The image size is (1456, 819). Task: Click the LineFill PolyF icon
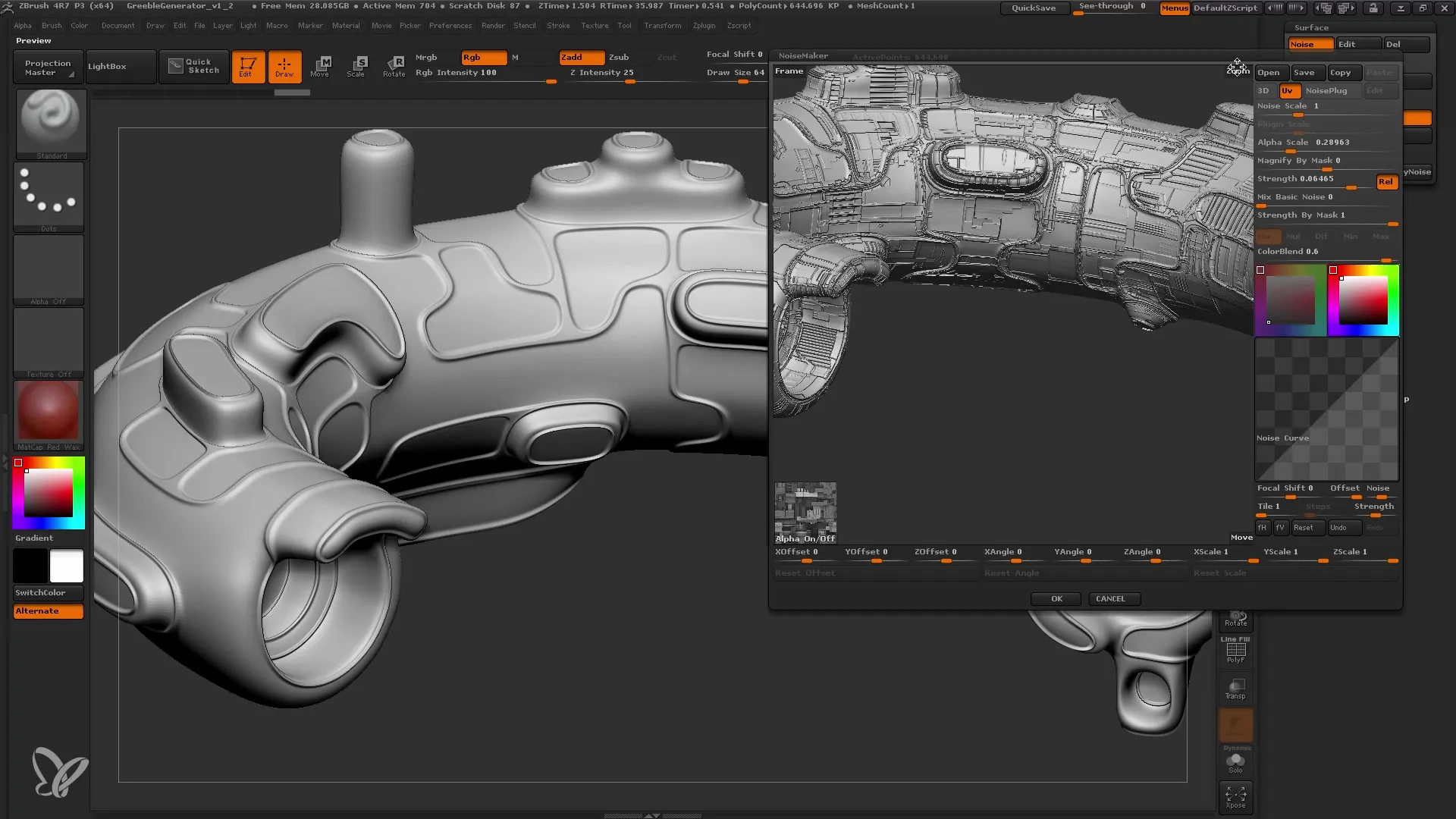click(x=1236, y=651)
